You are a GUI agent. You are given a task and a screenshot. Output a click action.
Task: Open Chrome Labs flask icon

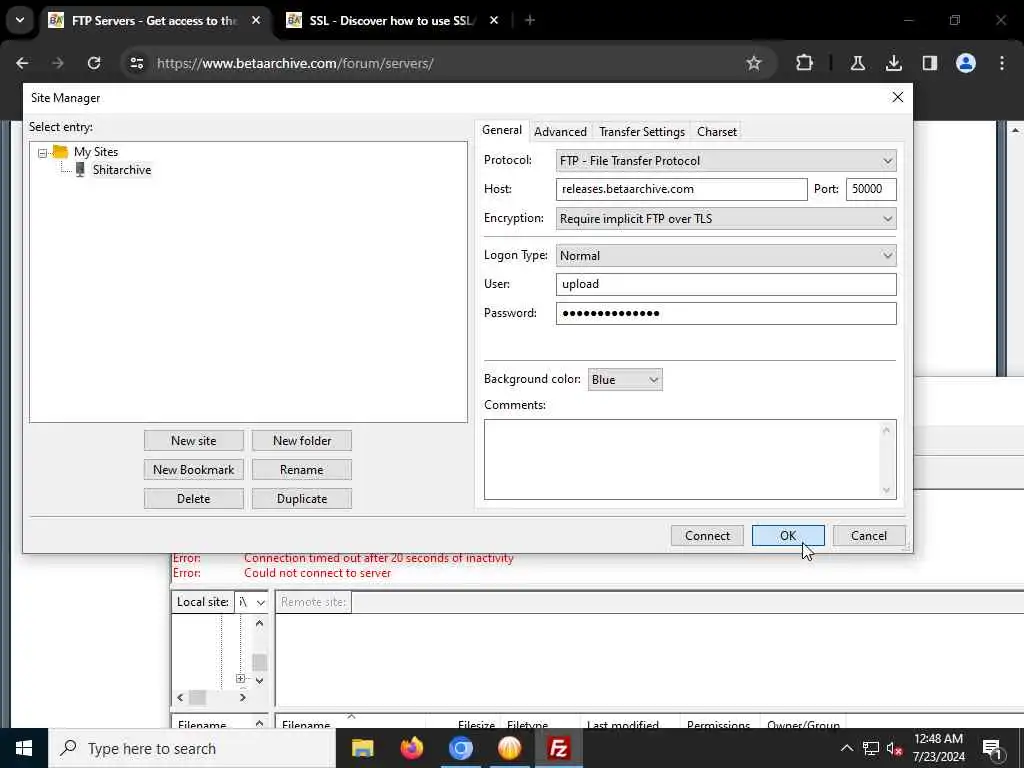point(857,63)
